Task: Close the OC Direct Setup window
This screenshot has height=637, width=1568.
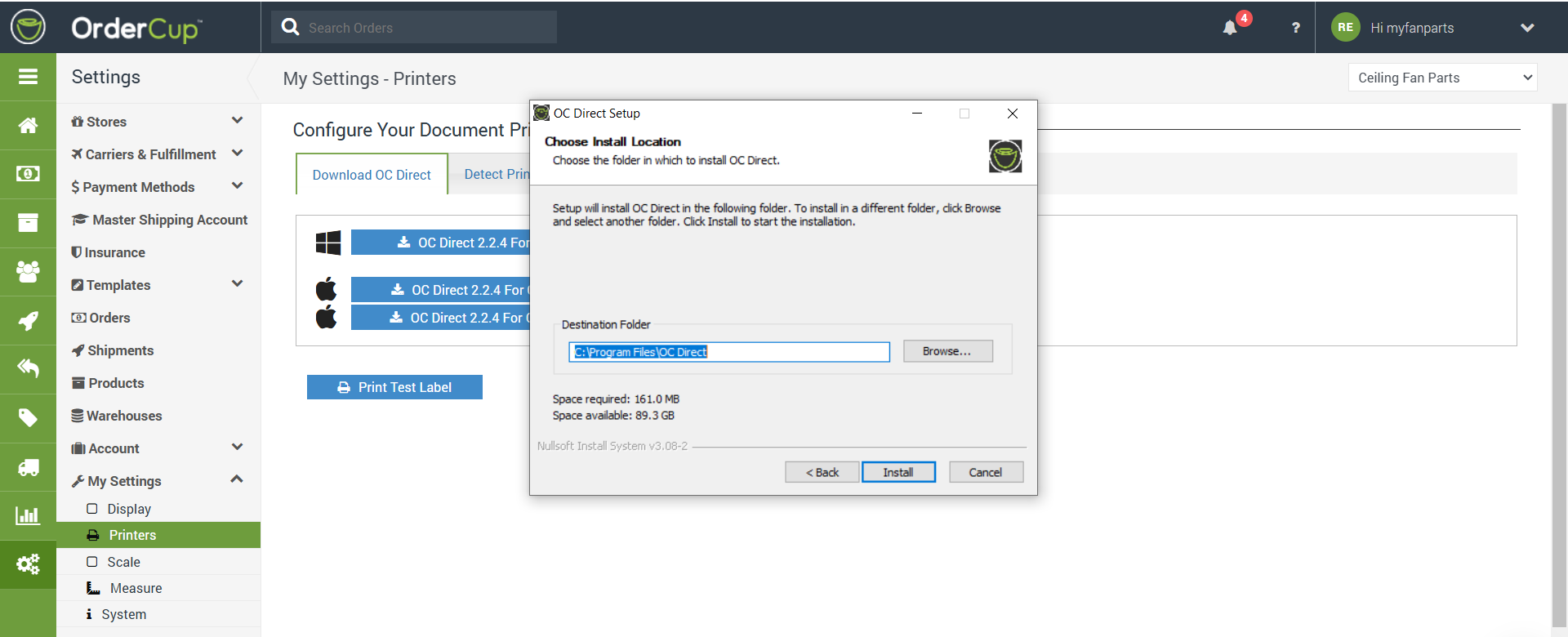Action: [x=1013, y=114]
